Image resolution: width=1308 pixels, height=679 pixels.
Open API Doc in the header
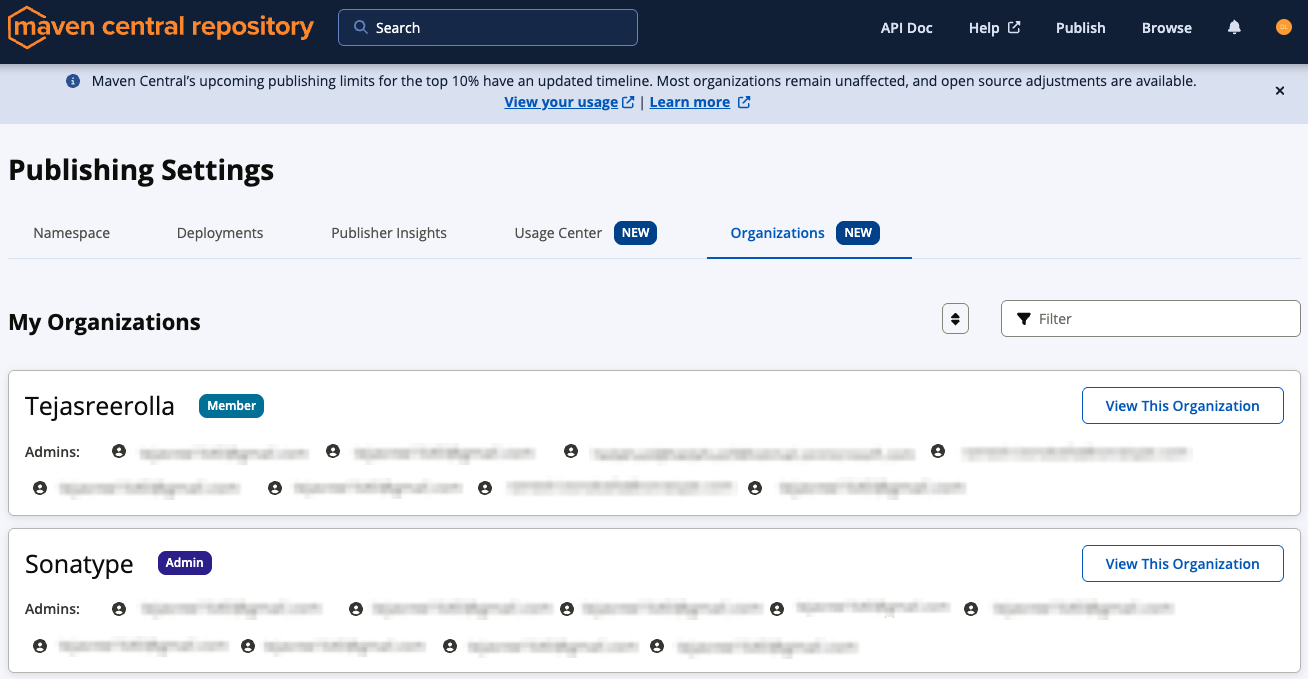click(906, 28)
